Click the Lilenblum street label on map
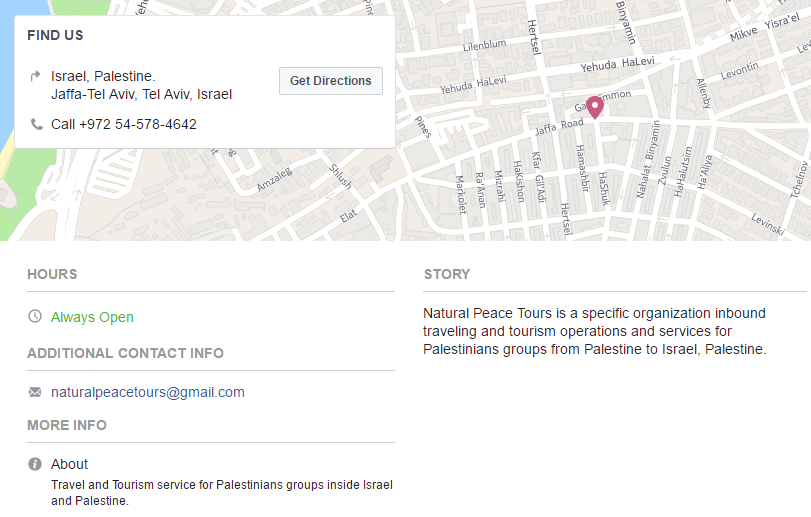The image size is (811, 517). [x=485, y=45]
